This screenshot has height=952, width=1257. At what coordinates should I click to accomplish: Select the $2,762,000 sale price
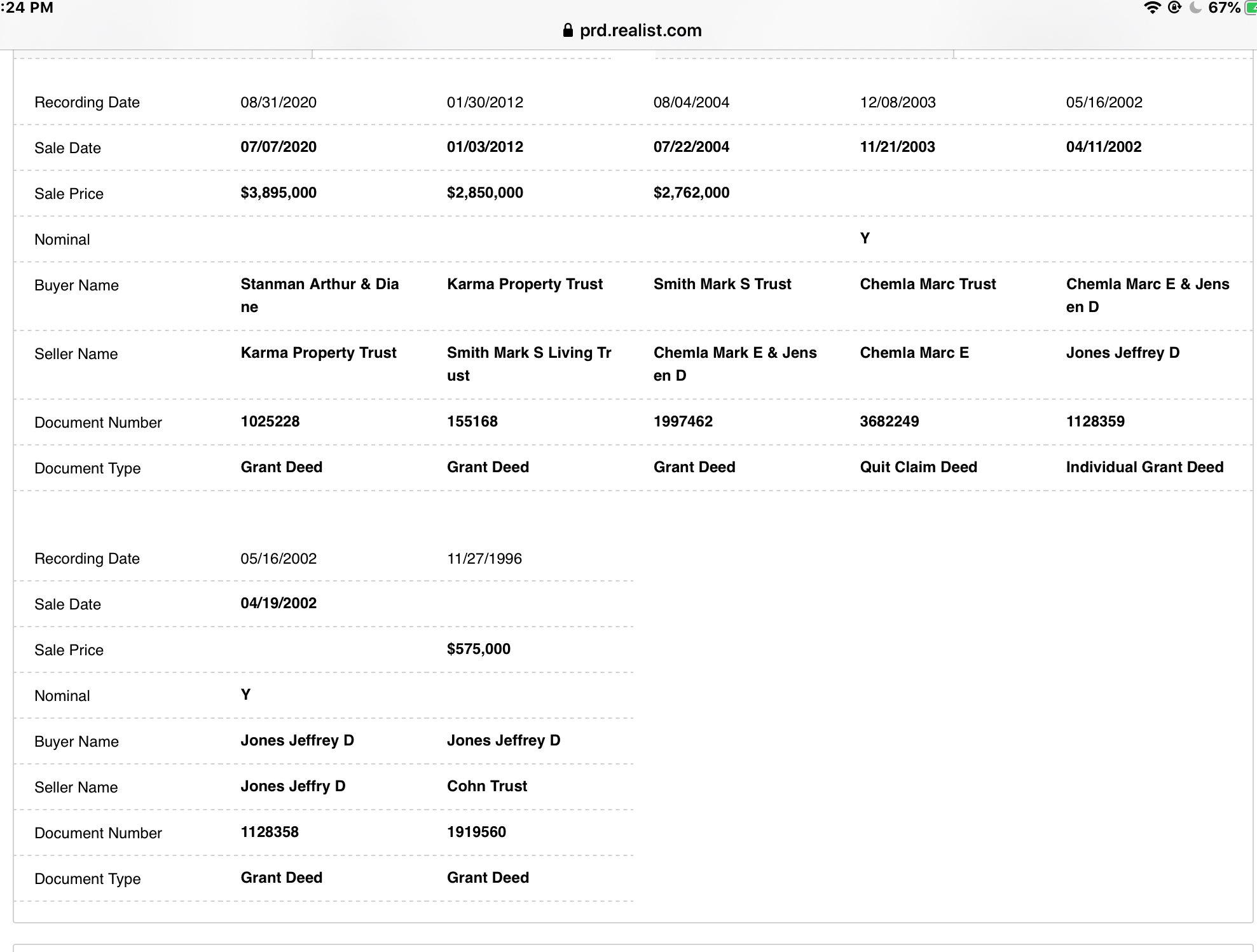click(x=691, y=193)
